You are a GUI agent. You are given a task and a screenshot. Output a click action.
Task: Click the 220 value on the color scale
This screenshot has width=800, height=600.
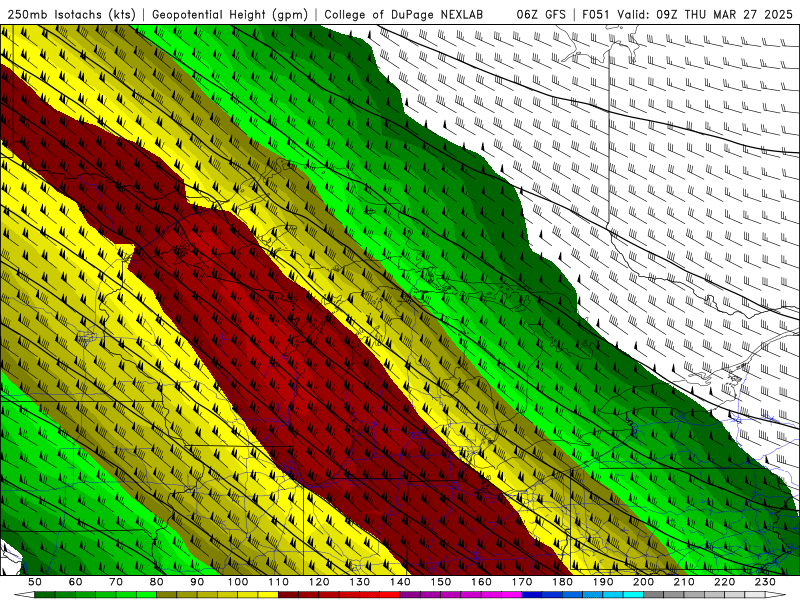pos(724,582)
